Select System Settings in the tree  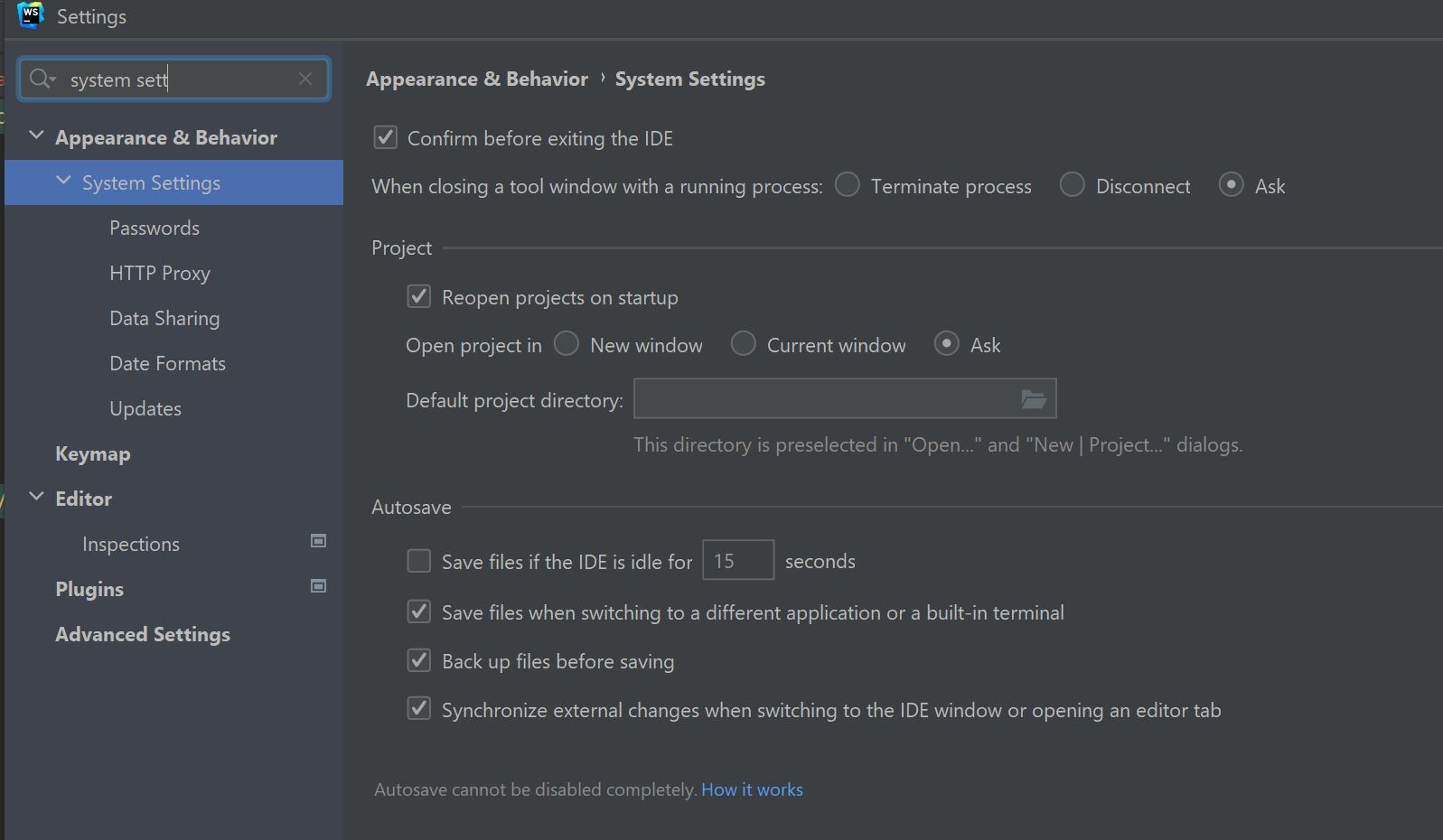click(173, 182)
